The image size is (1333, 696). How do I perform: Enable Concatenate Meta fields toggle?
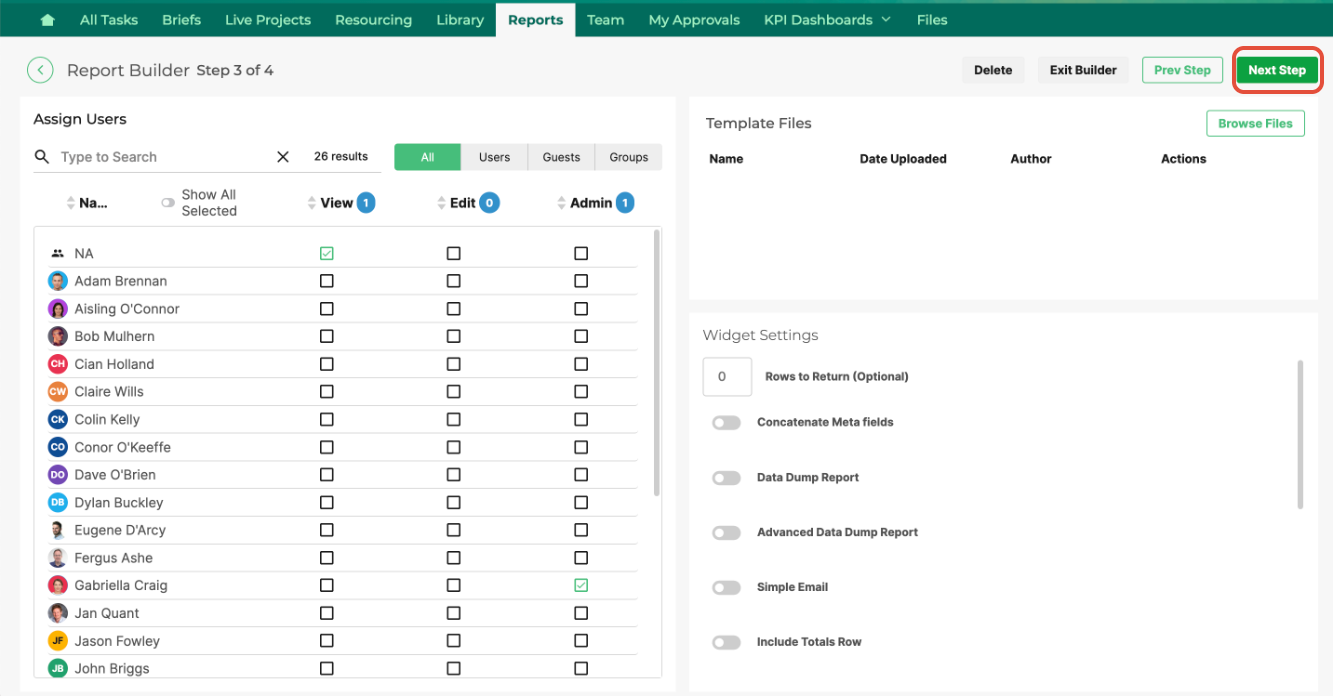tap(726, 423)
